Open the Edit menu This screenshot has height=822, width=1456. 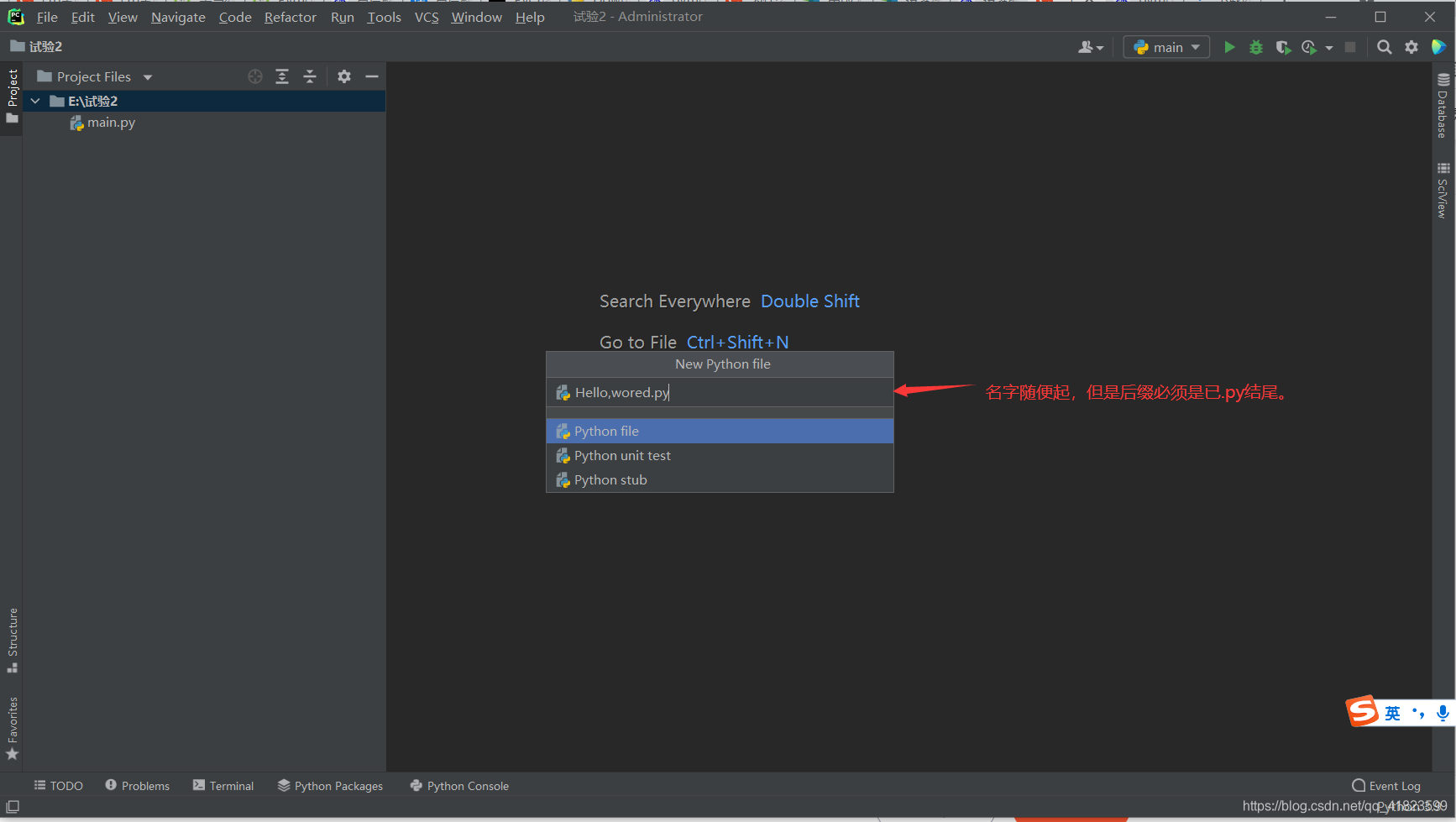82,17
